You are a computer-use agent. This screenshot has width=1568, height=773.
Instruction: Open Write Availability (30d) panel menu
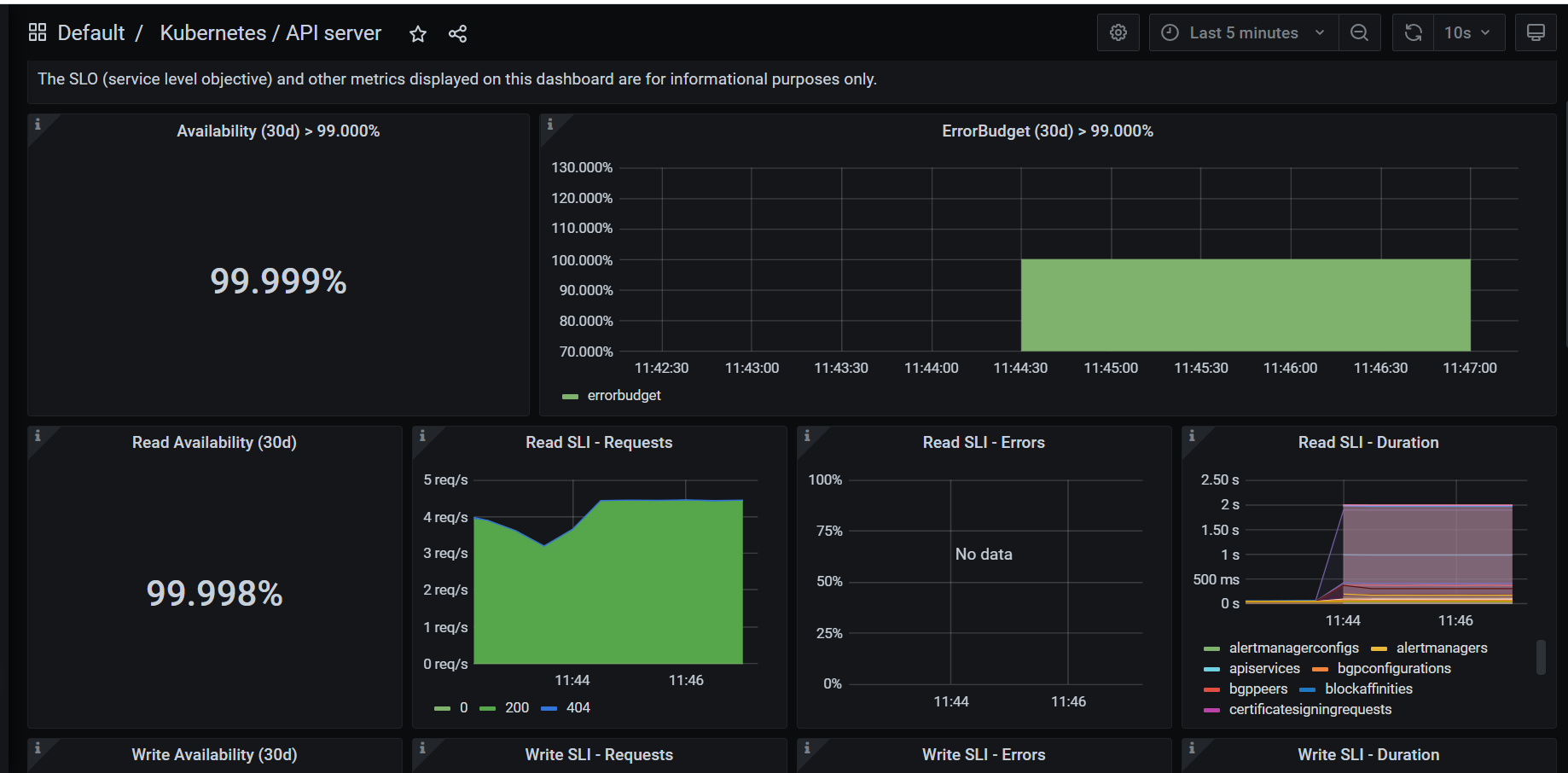click(x=214, y=754)
